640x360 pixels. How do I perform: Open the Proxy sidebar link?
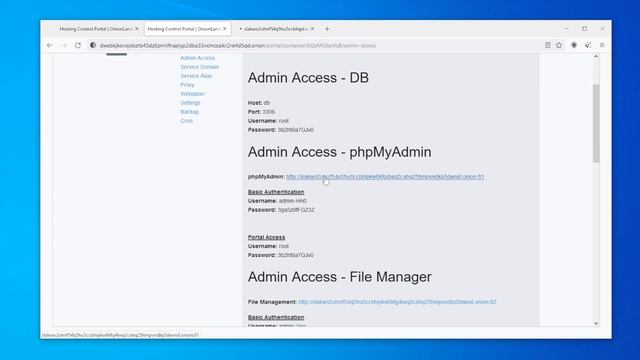tap(187, 85)
